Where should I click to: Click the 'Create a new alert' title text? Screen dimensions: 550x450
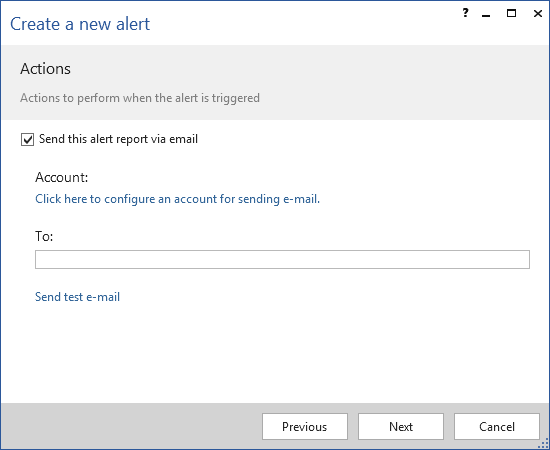click(x=80, y=24)
